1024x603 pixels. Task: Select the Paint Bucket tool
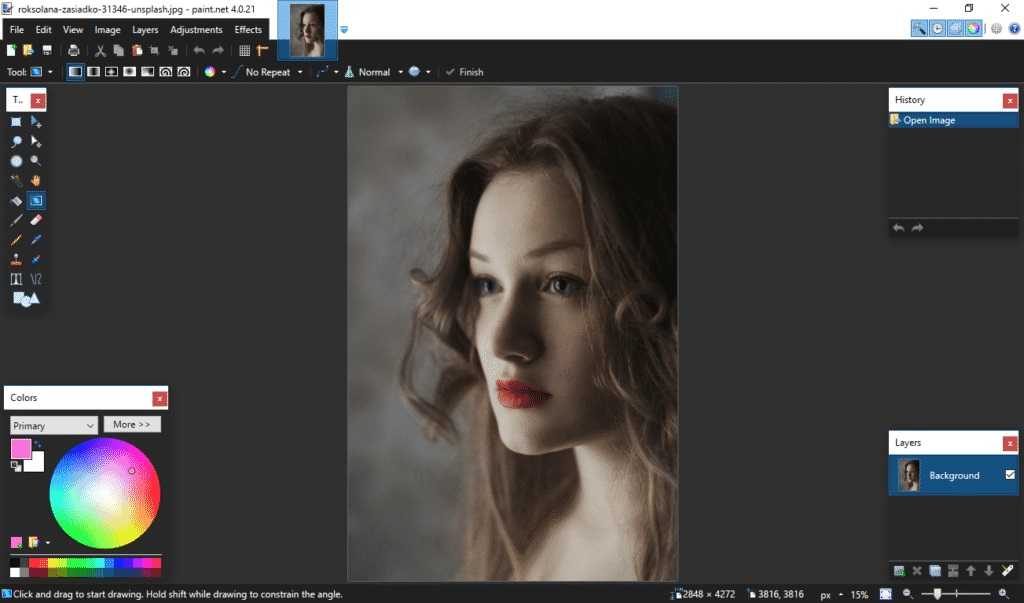[x=16, y=201]
